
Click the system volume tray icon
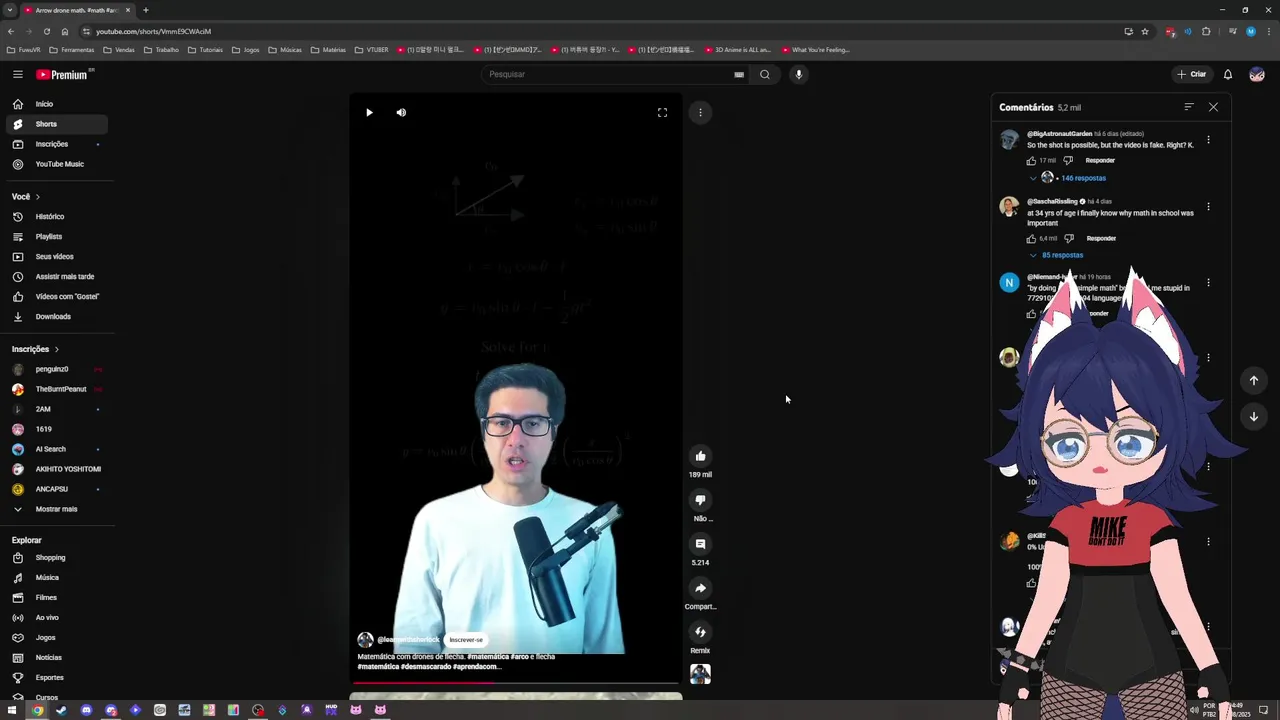tap(1194, 710)
